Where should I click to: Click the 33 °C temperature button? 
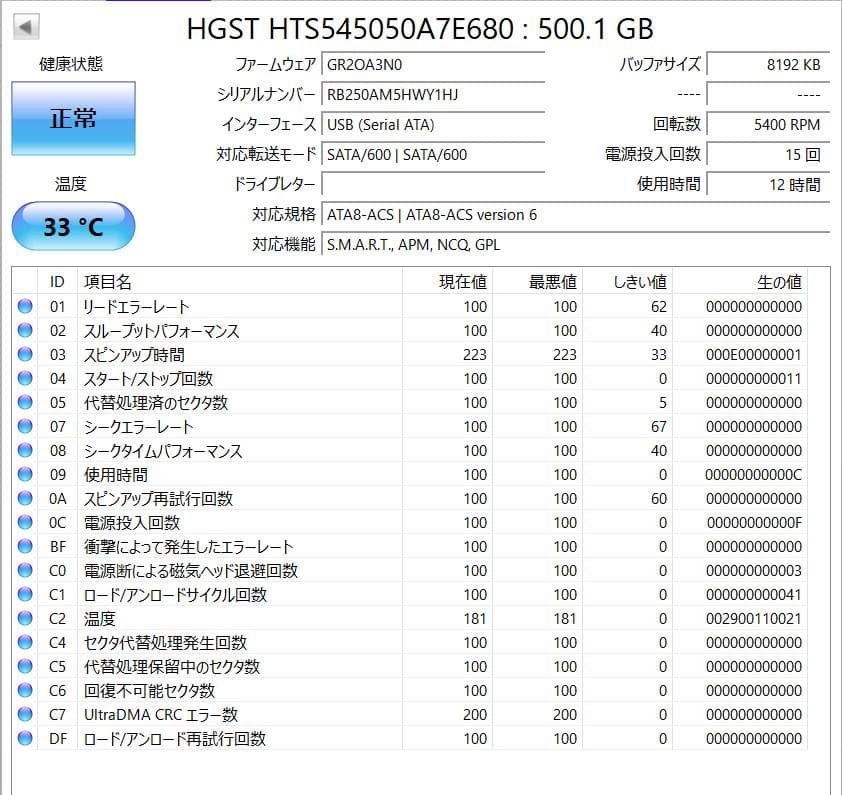click(74, 226)
